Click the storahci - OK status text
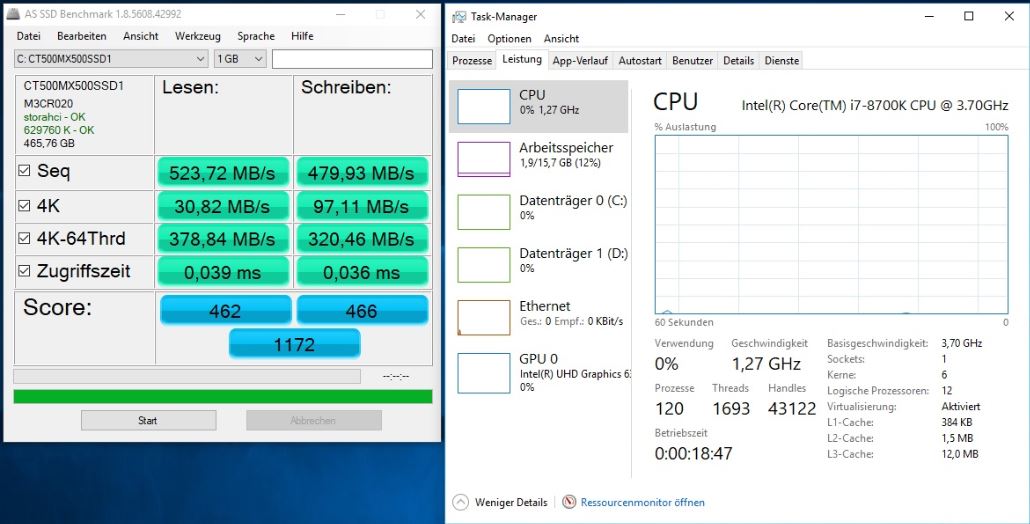The width and height of the screenshot is (1030, 524). coord(55,117)
